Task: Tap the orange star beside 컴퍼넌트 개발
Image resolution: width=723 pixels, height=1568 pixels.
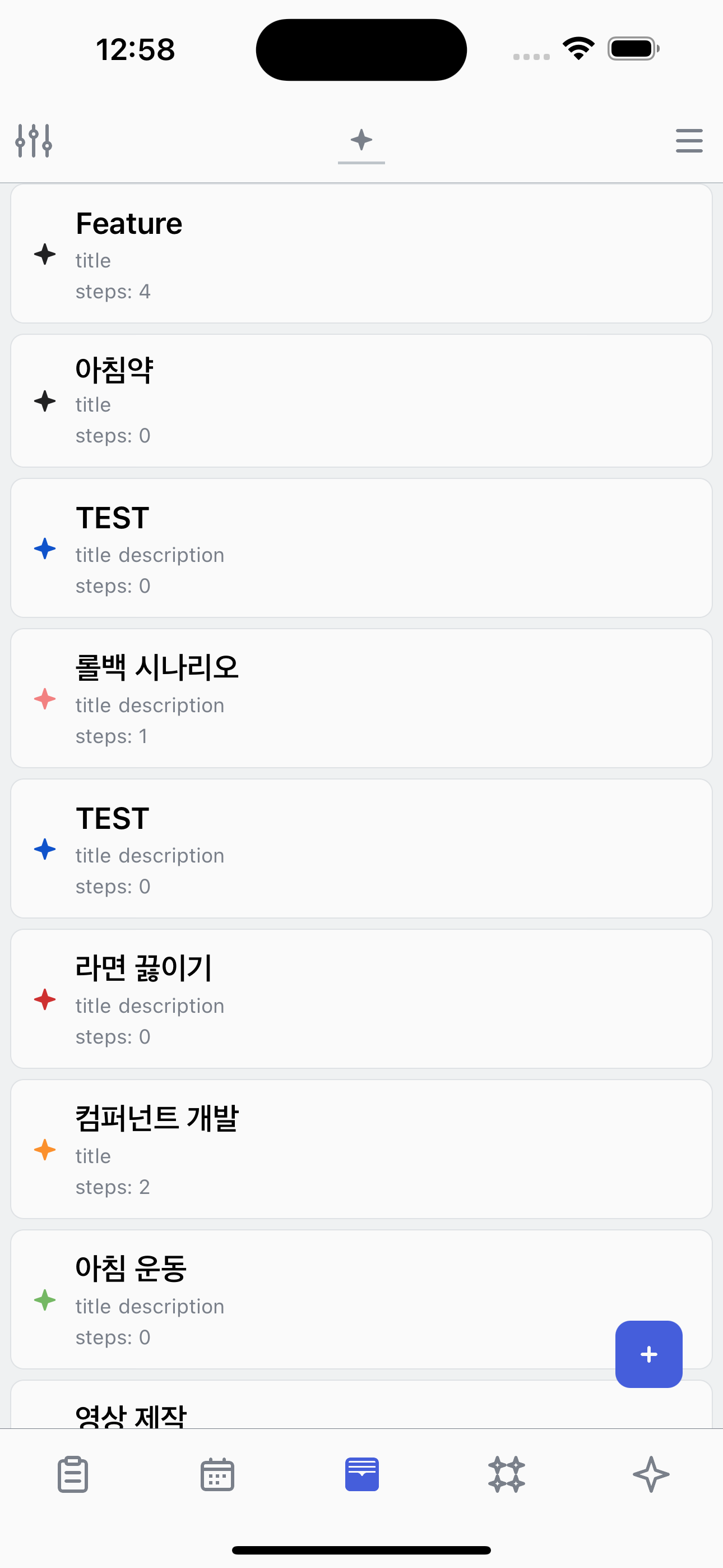Action: [45, 1150]
